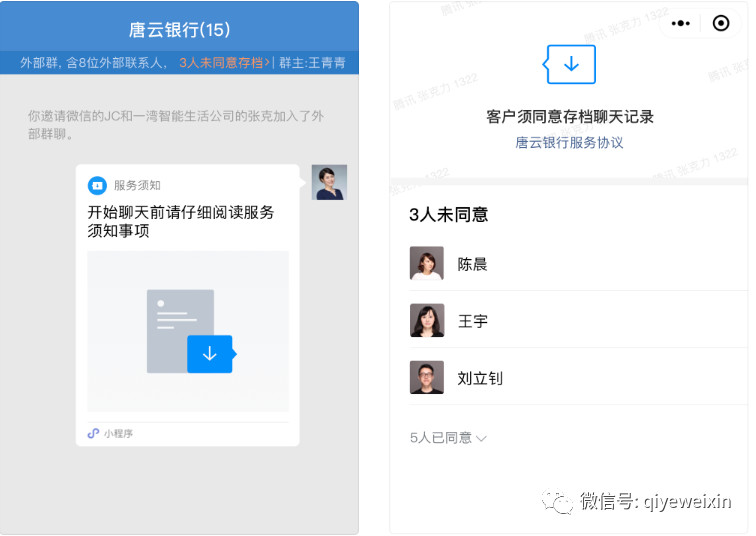Click 3人未同意存档 in the chat header
Image resolution: width=756 pixels, height=536 pixels.
[224, 63]
